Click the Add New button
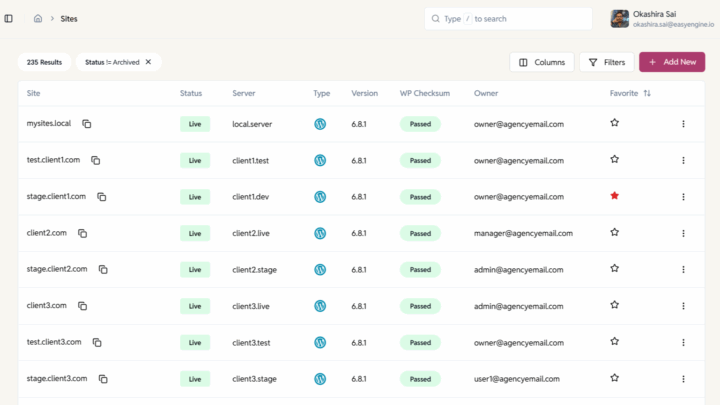 (671, 62)
